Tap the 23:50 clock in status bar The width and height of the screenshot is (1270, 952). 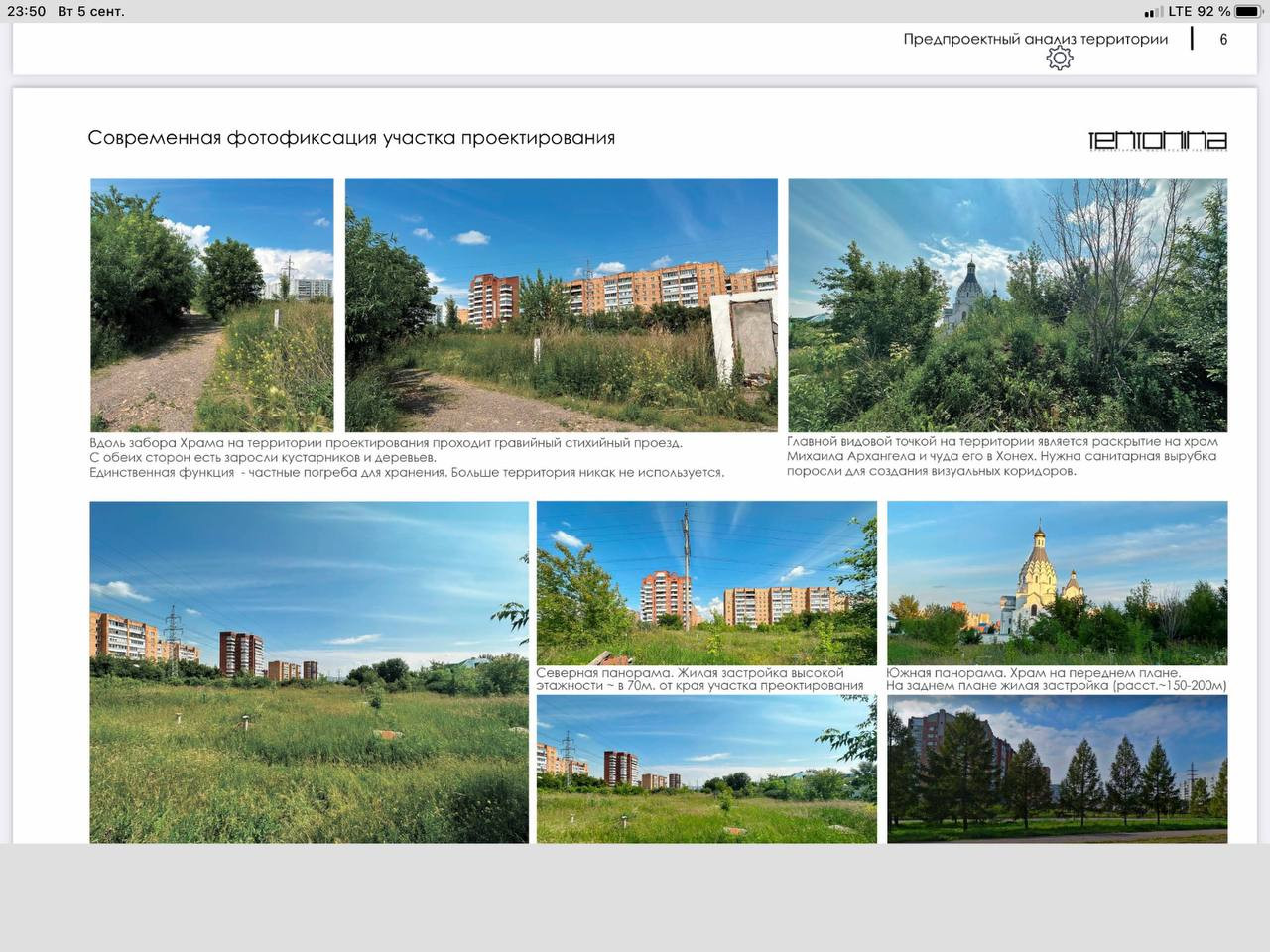(x=27, y=12)
